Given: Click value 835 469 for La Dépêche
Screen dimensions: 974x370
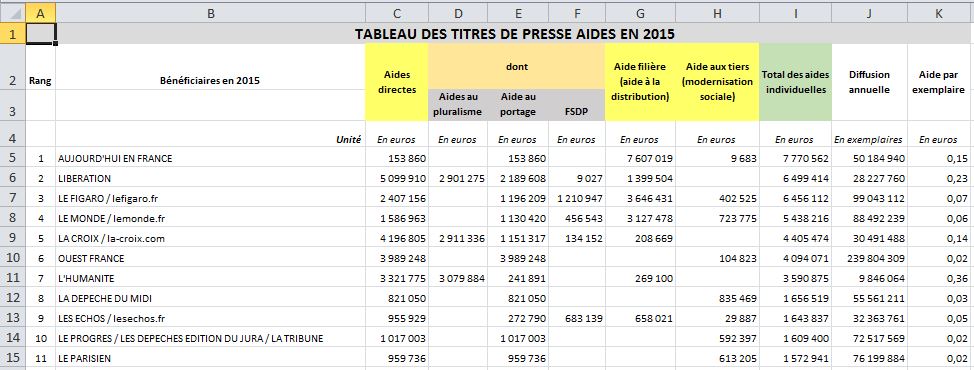Looking at the screenshot, I should pyautogui.click(x=717, y=298).
